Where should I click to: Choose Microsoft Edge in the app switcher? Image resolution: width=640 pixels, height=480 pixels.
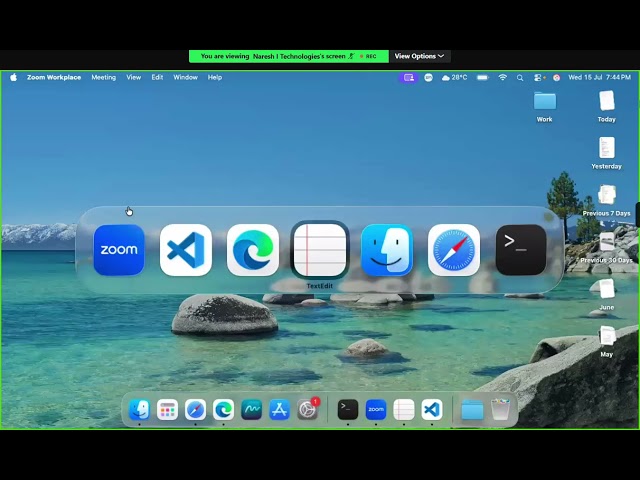coord(253,250)
